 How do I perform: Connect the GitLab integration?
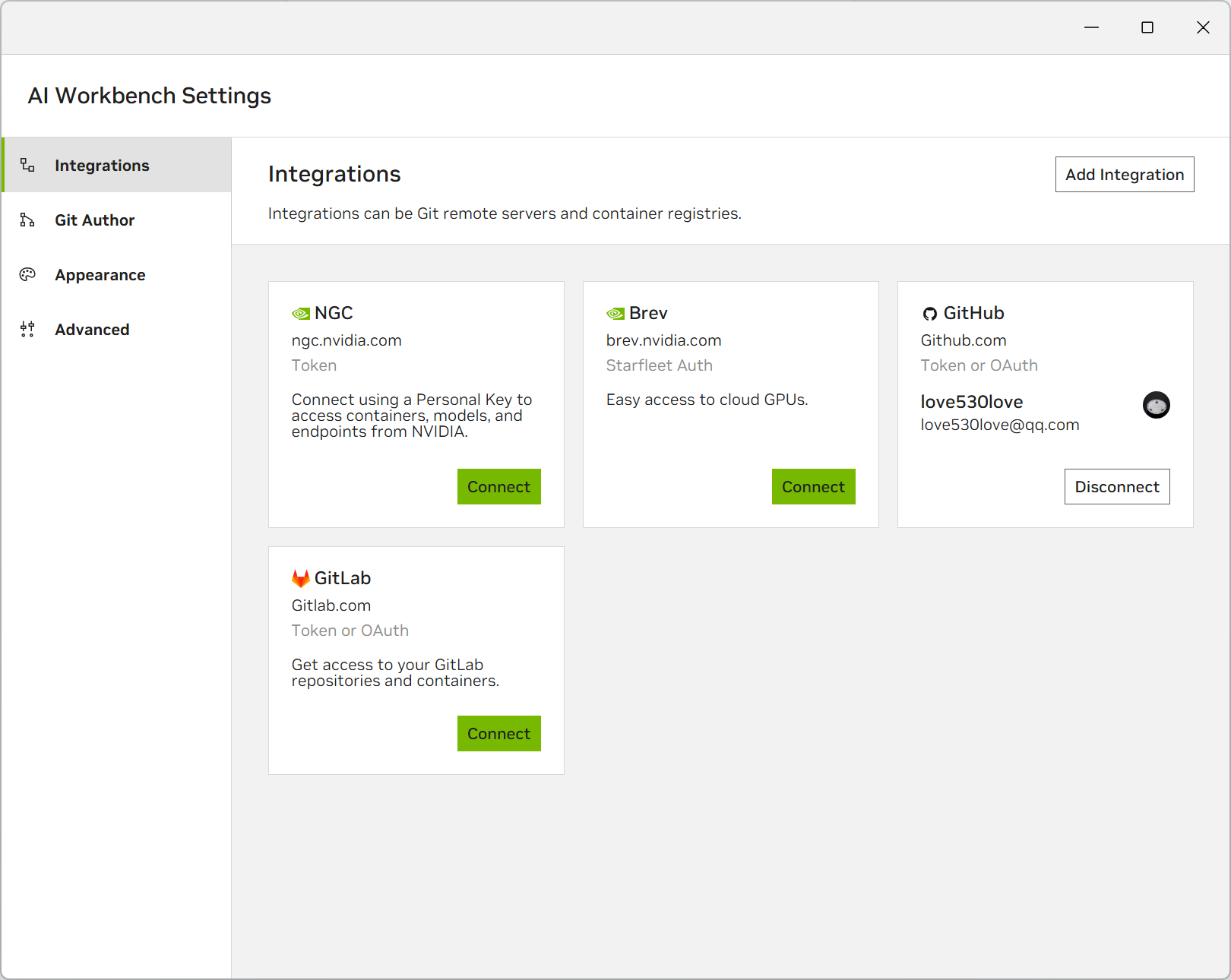click(x=499, y=733)
